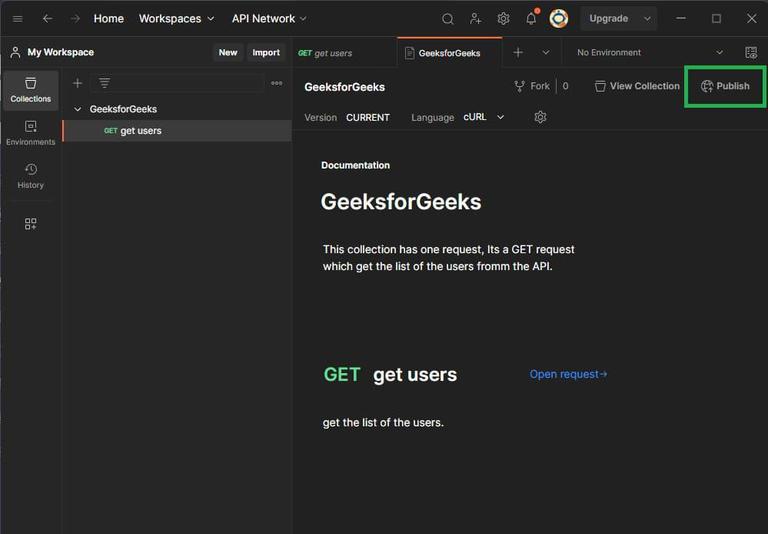Click the Open request link
The height and width of the screenshot is (534, 768).
tap(568, 374)
